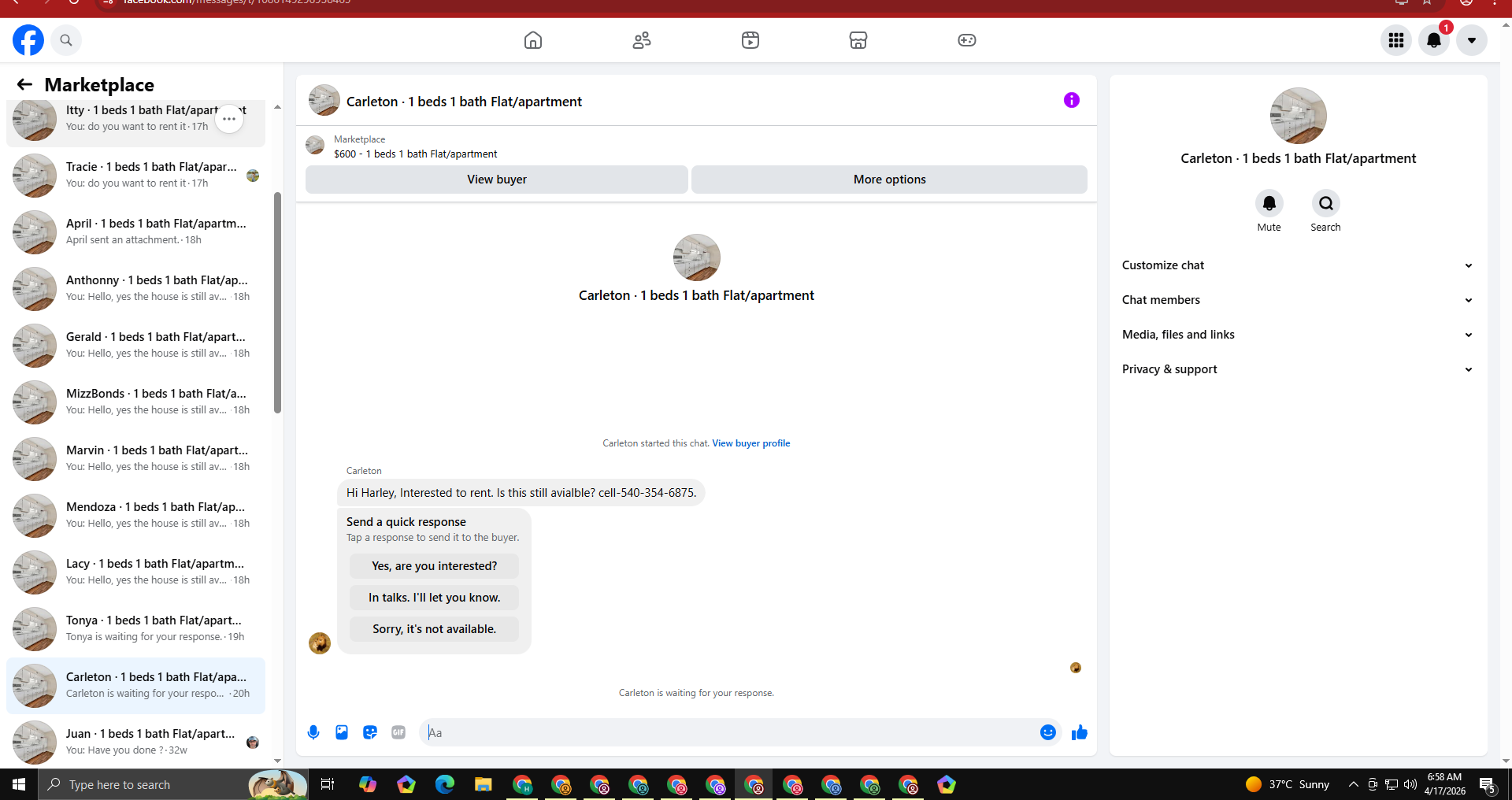The width and height of the screenshot is (1512, 800).
Task: Click the More options button
Action: coord(890,180)
